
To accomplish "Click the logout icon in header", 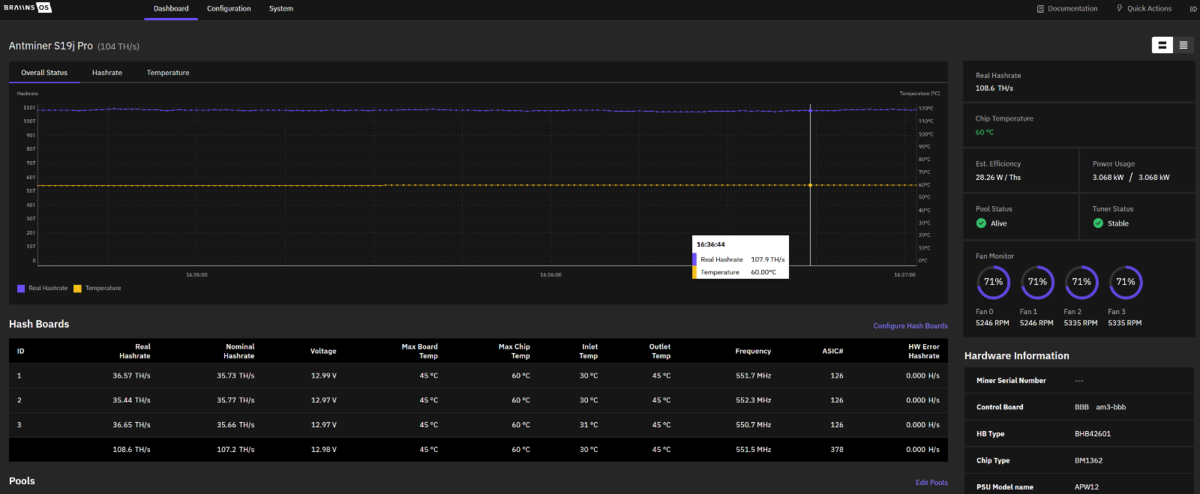I will (x=1192, y=8).
